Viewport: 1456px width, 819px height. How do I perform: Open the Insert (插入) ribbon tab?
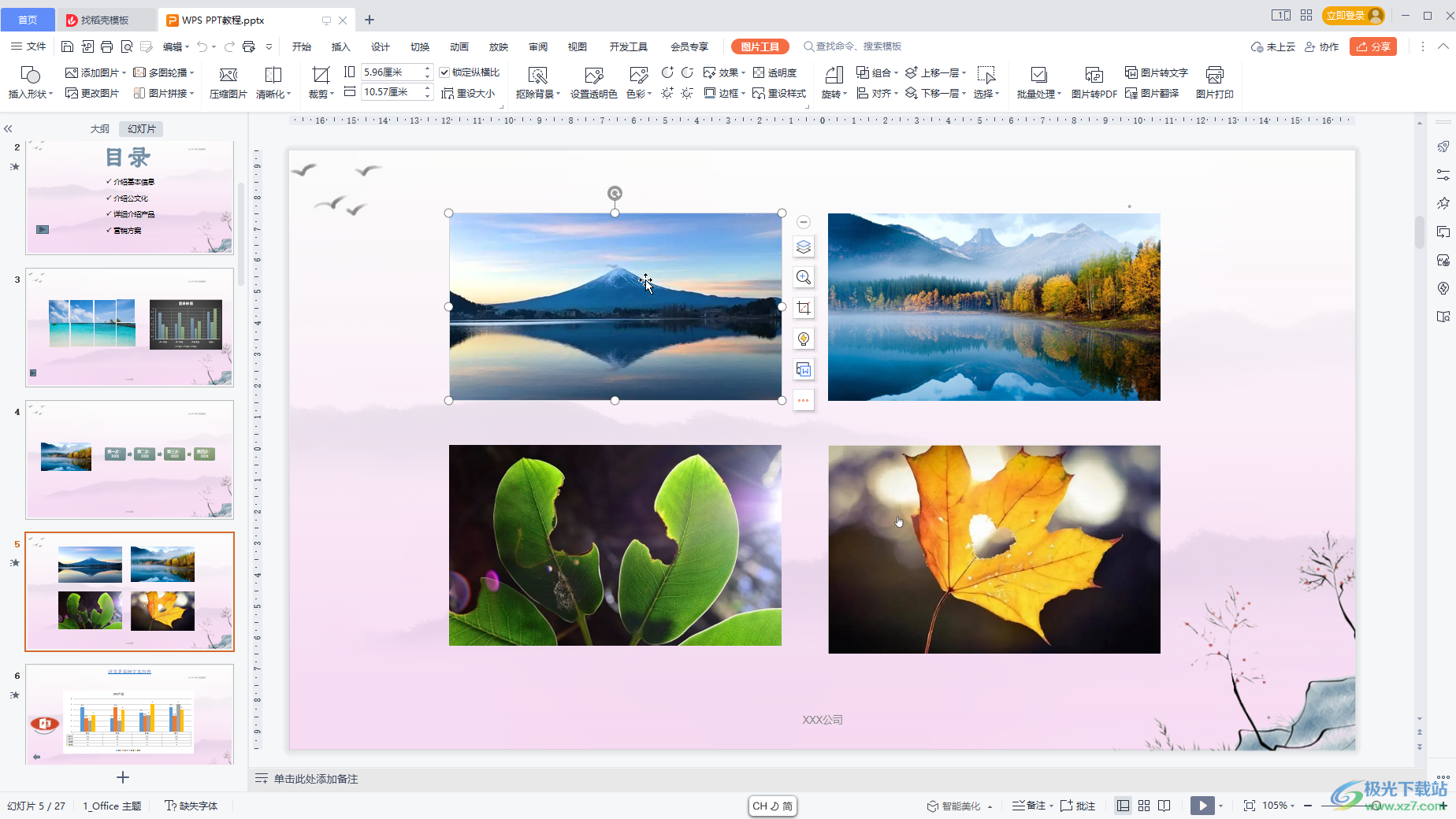click(x=341, y=46)
